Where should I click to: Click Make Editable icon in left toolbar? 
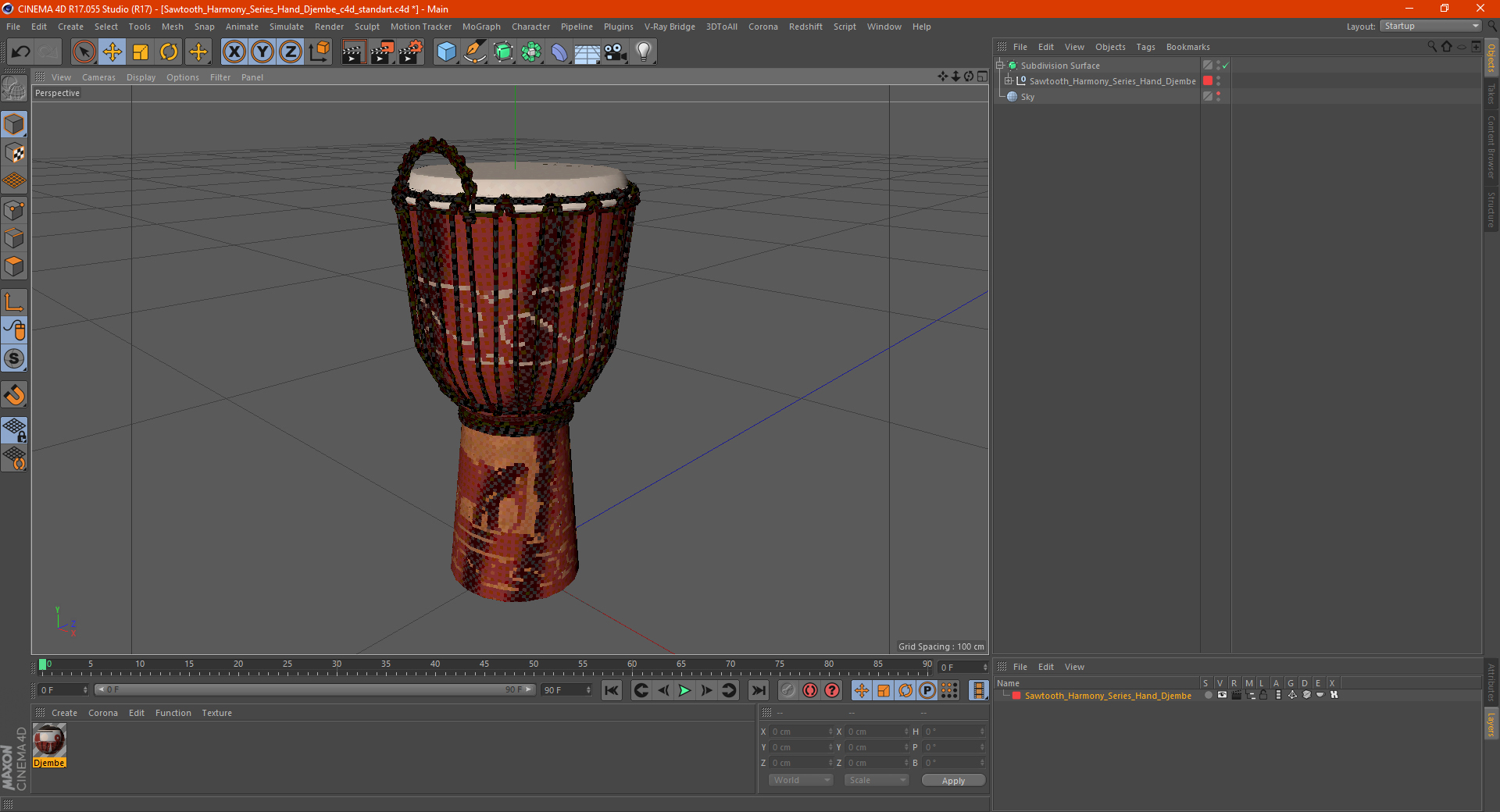(14, 88)
